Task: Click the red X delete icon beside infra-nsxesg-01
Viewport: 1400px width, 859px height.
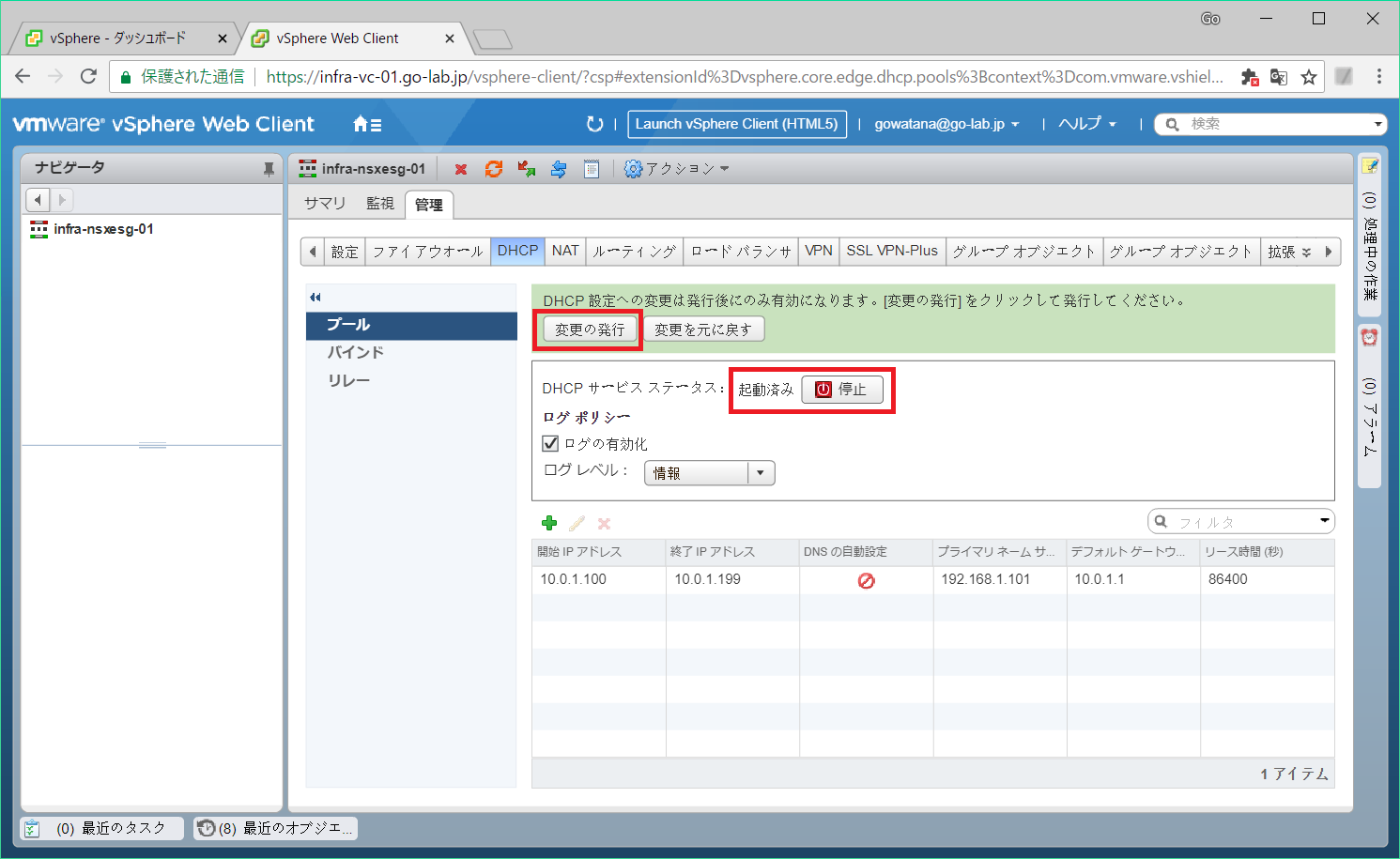Action: (x=460, y=169)
